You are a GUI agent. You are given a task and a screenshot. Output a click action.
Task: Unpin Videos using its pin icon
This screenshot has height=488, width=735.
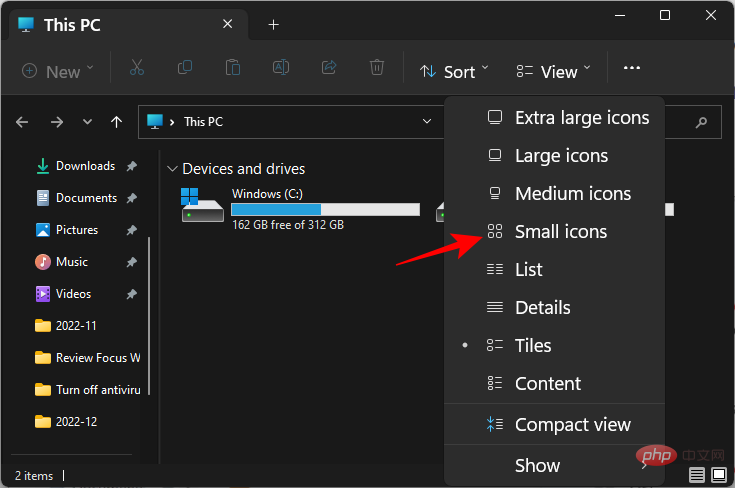coord(132,294)
